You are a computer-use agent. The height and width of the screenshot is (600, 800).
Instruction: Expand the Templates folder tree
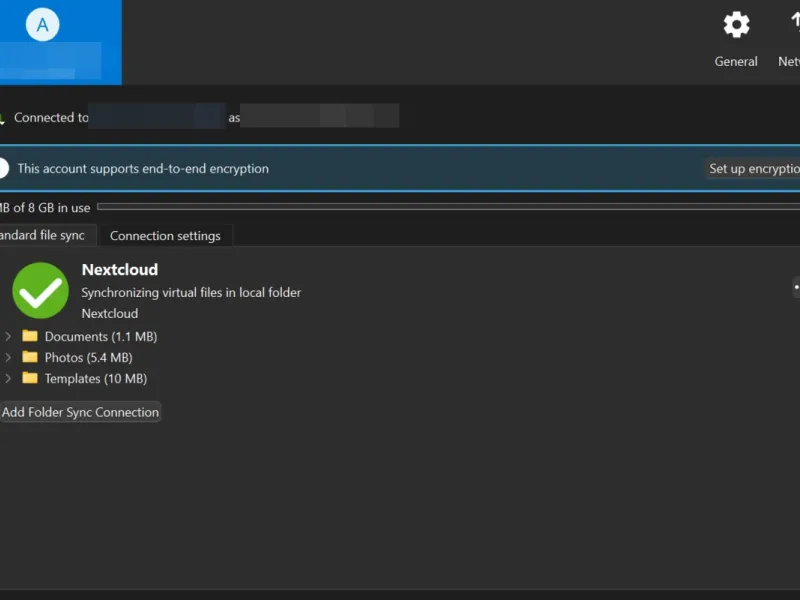pyautogui.click(x=8, y=379)
